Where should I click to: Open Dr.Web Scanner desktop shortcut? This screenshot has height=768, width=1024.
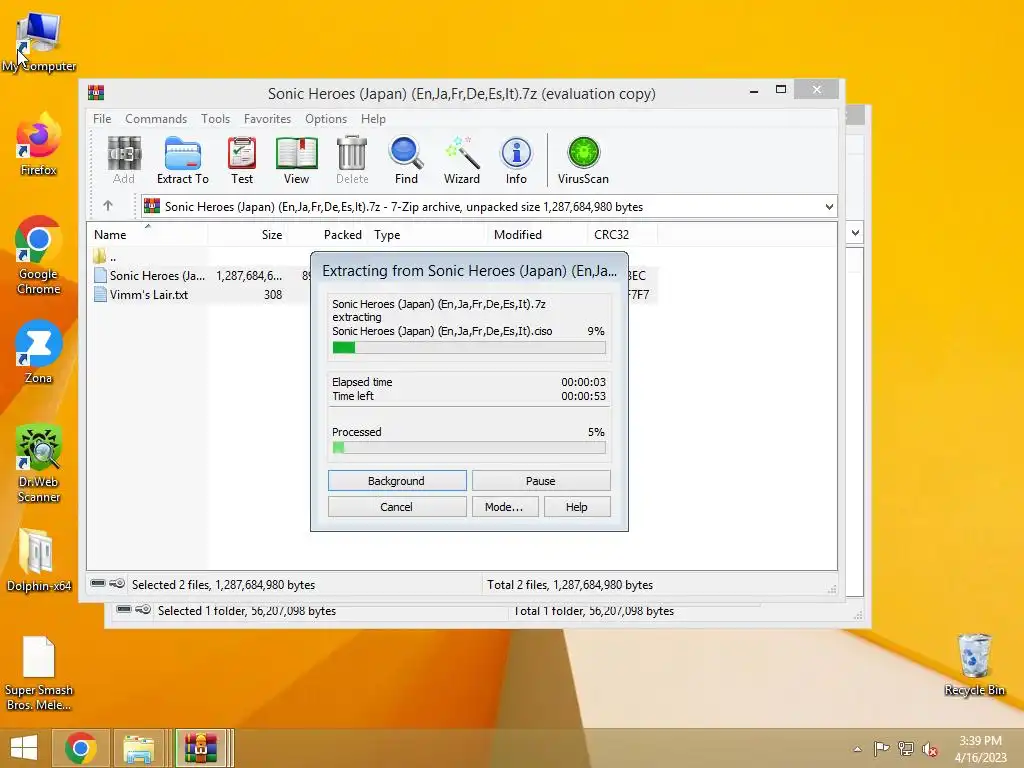[x=39, y=463]
